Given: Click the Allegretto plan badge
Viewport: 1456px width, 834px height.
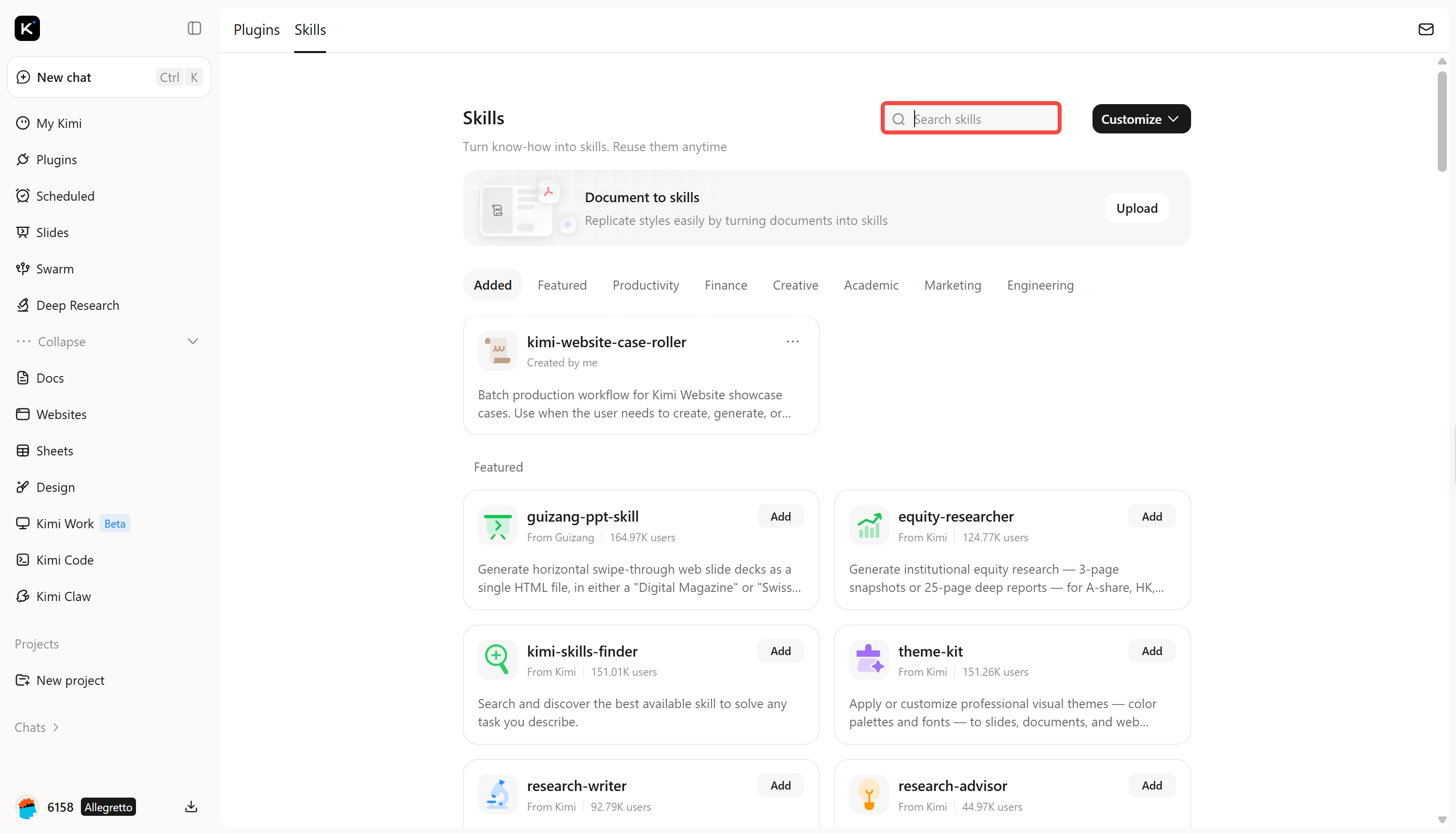Looking at the screenshot, I should click(x=108, y=807).
